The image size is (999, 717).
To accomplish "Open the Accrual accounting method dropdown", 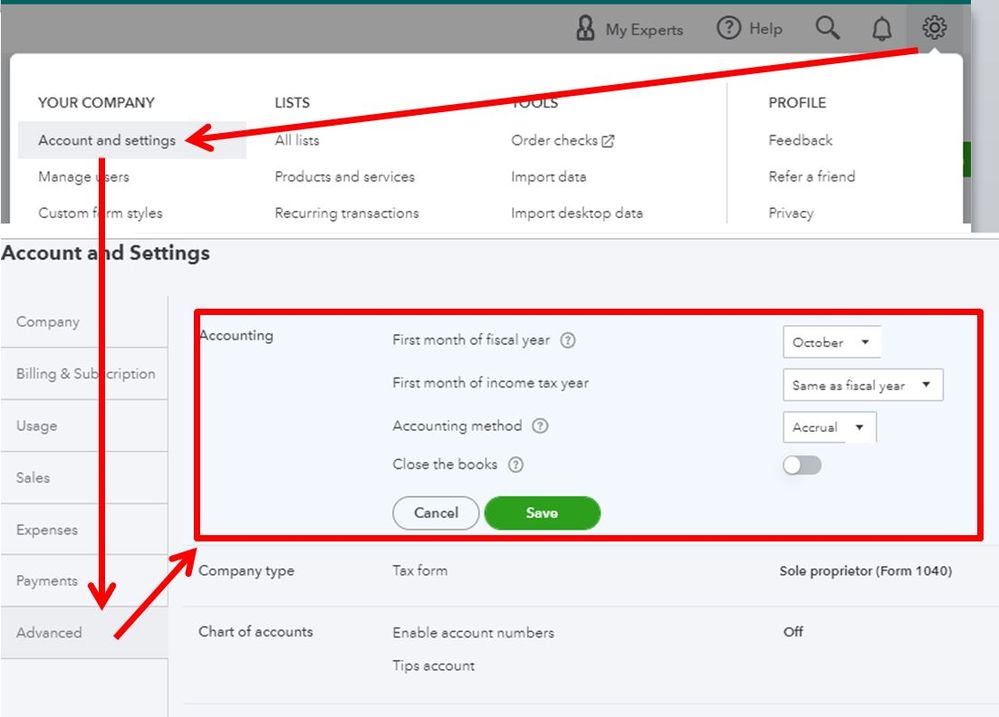I will click(x=828, y=427).
